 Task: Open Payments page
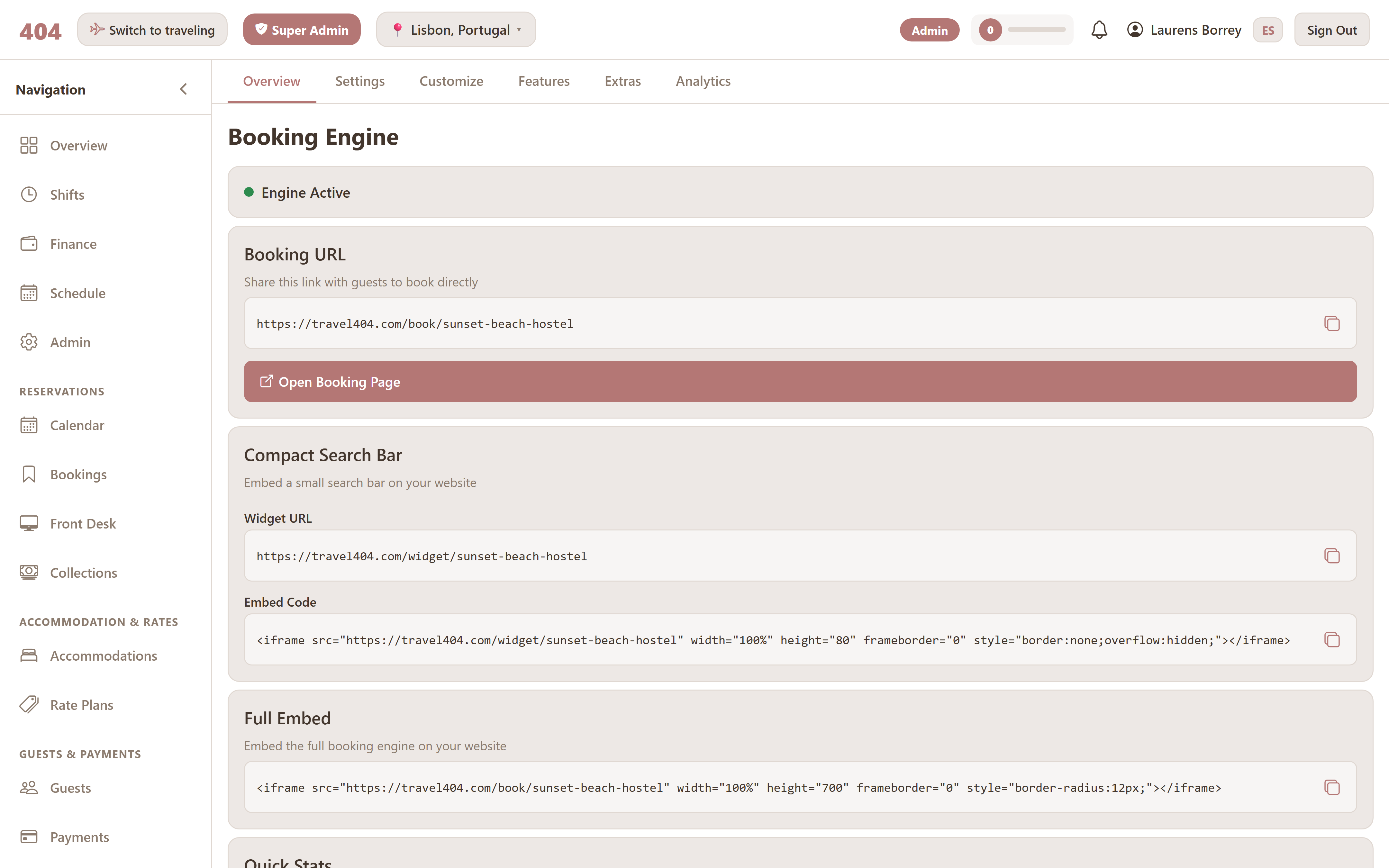[x=105, y=837]
